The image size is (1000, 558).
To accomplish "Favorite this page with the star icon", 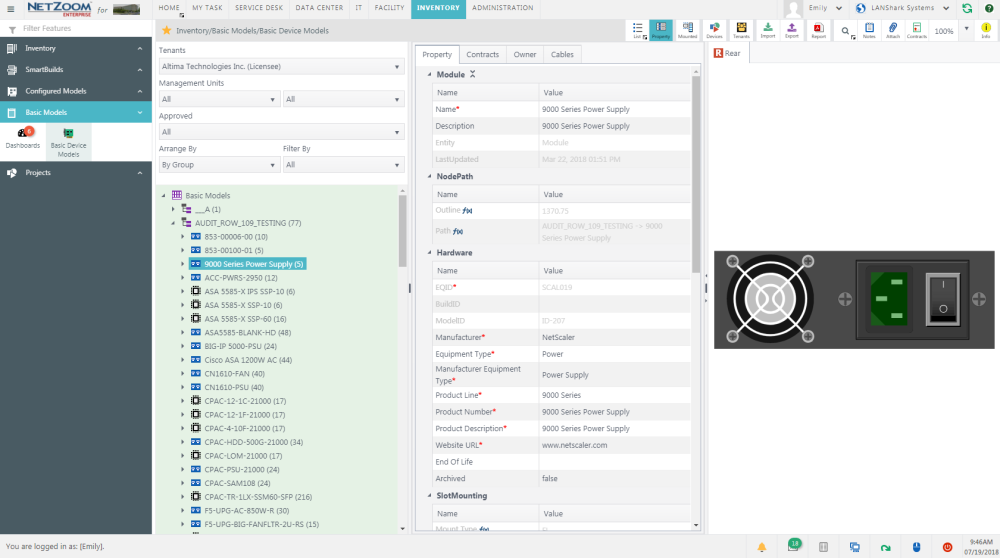I will tap(166, 30).
